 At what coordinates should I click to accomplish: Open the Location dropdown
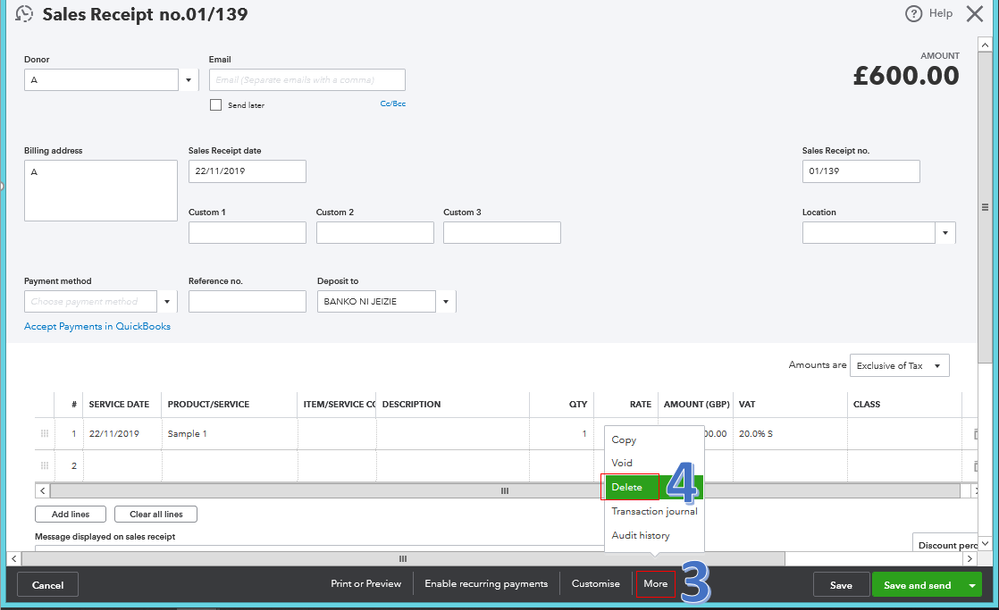[x=945, y=233]
